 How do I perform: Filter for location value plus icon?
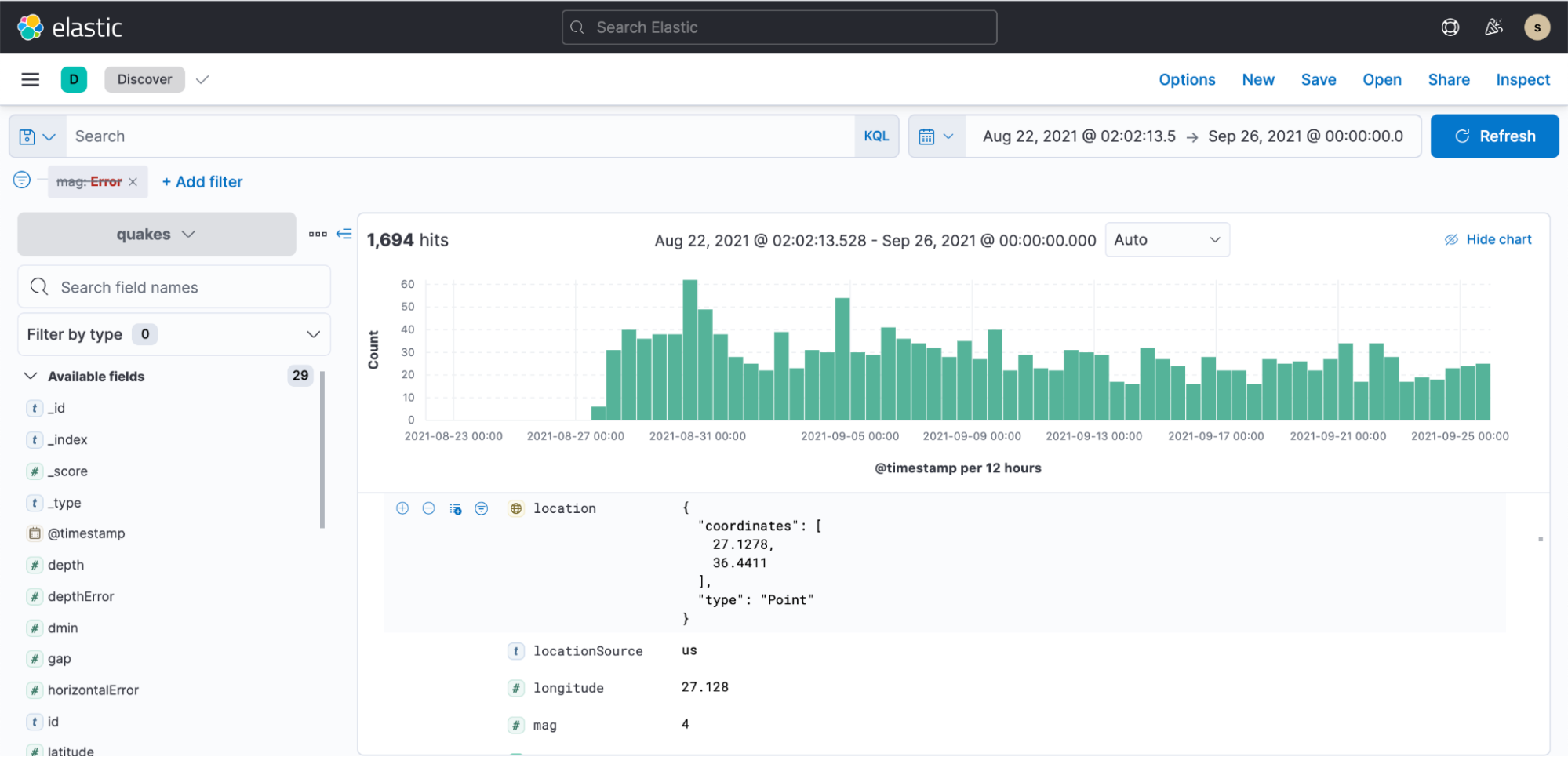click(x=402, y=508)
